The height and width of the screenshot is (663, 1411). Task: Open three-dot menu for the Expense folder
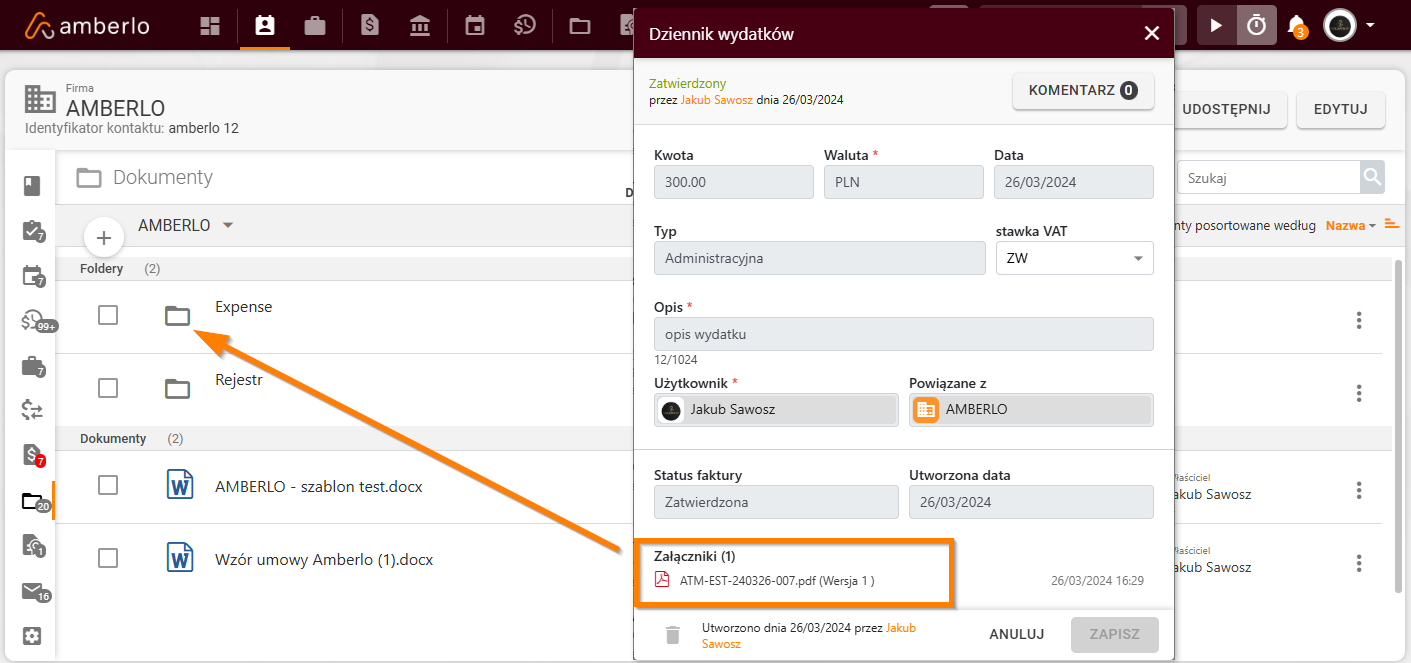pyautogui.click(x=1359, y=320)
